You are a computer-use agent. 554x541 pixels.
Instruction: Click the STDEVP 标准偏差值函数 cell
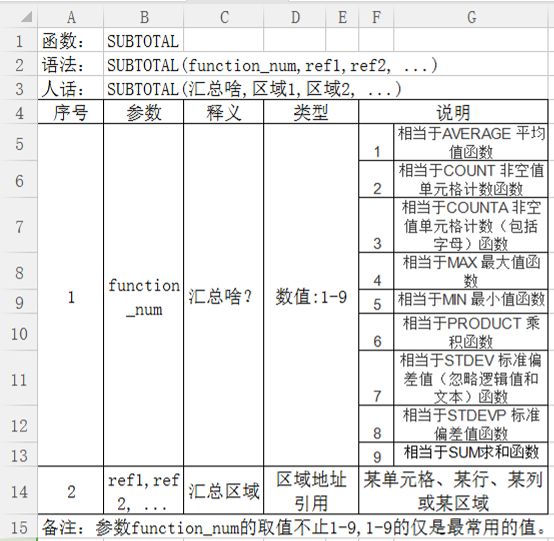click(471, 424)
